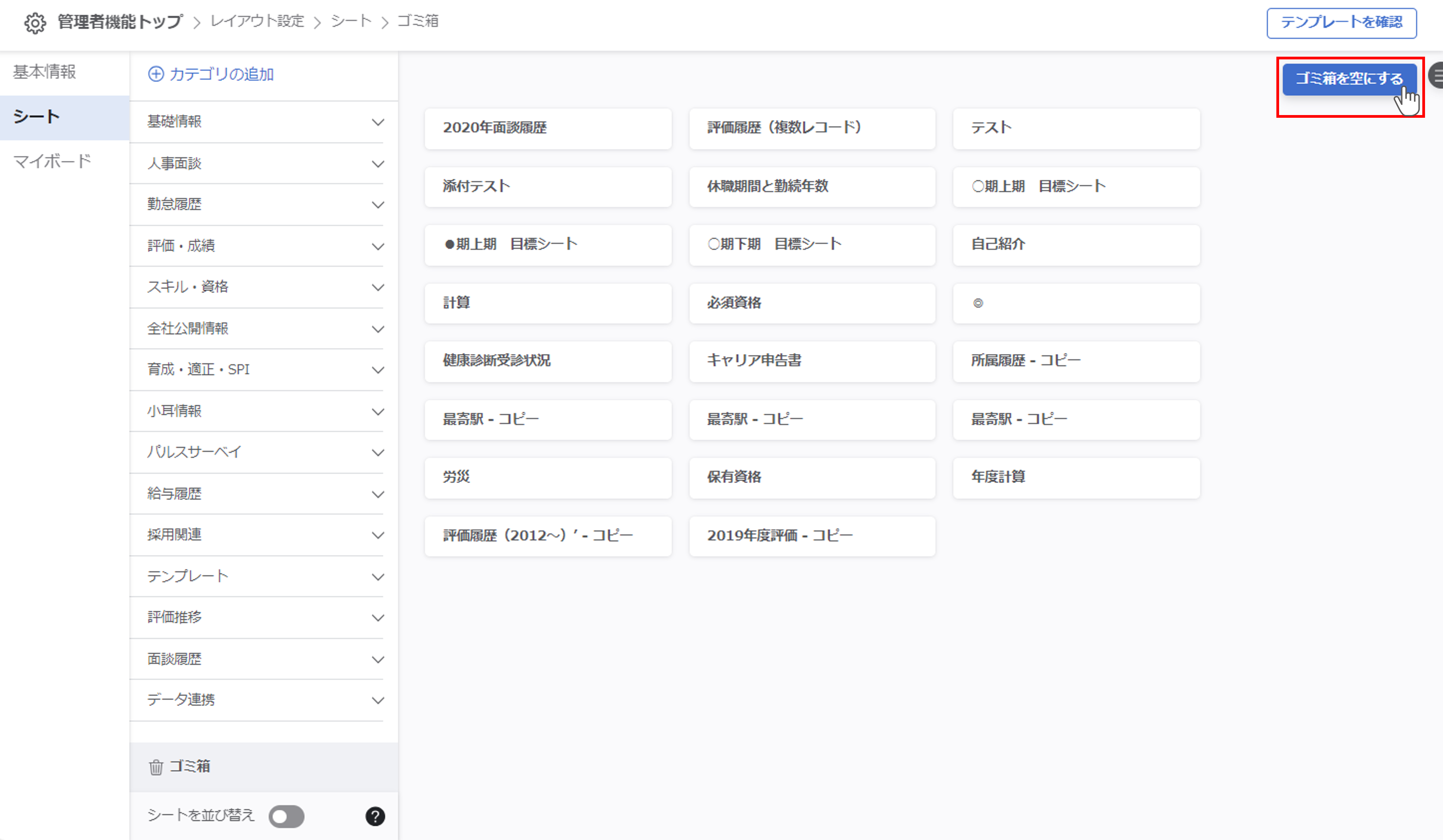Expand the スキル・資格 category

(377, 287)
